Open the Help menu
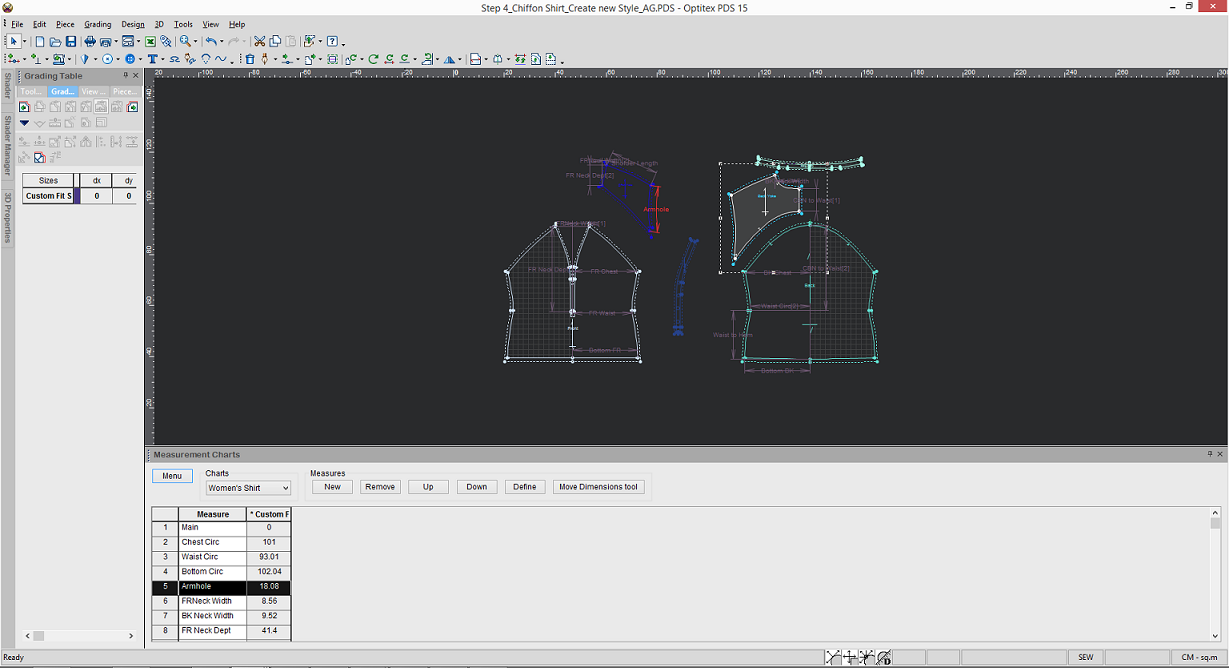This screenshot has width=1229, height=668. (237, 24)
